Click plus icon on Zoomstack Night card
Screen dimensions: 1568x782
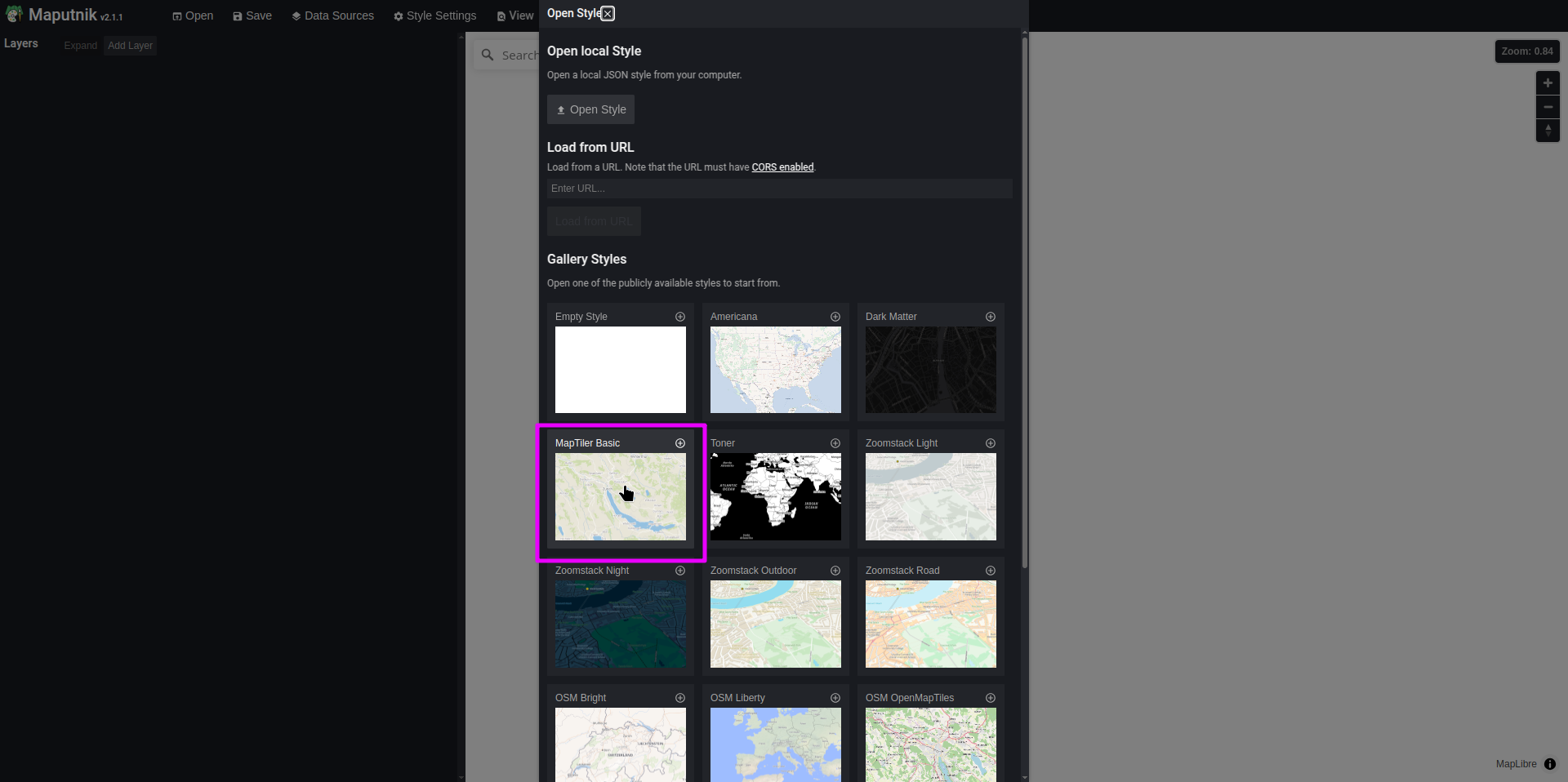click(679, 571)
